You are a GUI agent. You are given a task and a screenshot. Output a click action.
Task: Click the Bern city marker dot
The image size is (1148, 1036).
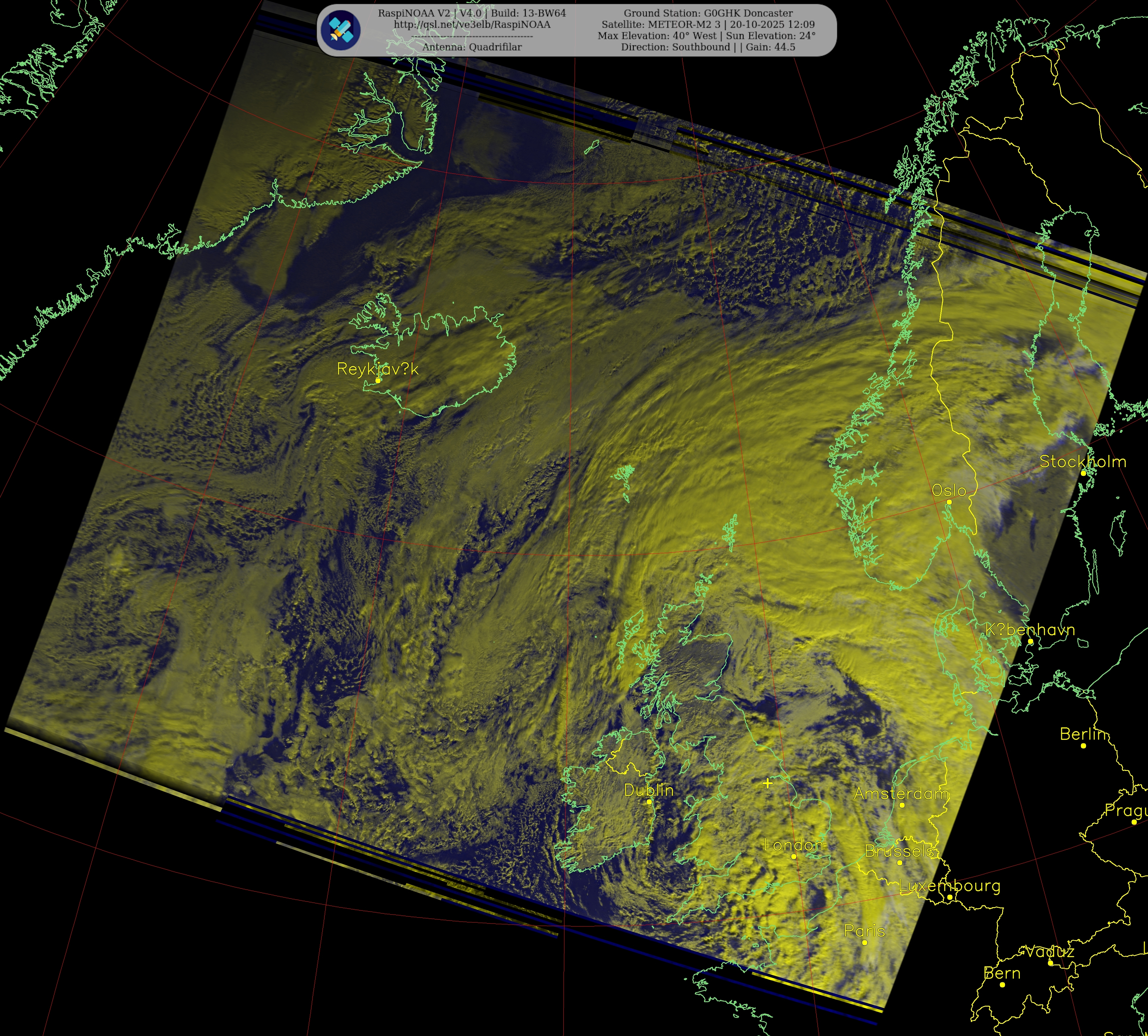1002,985
